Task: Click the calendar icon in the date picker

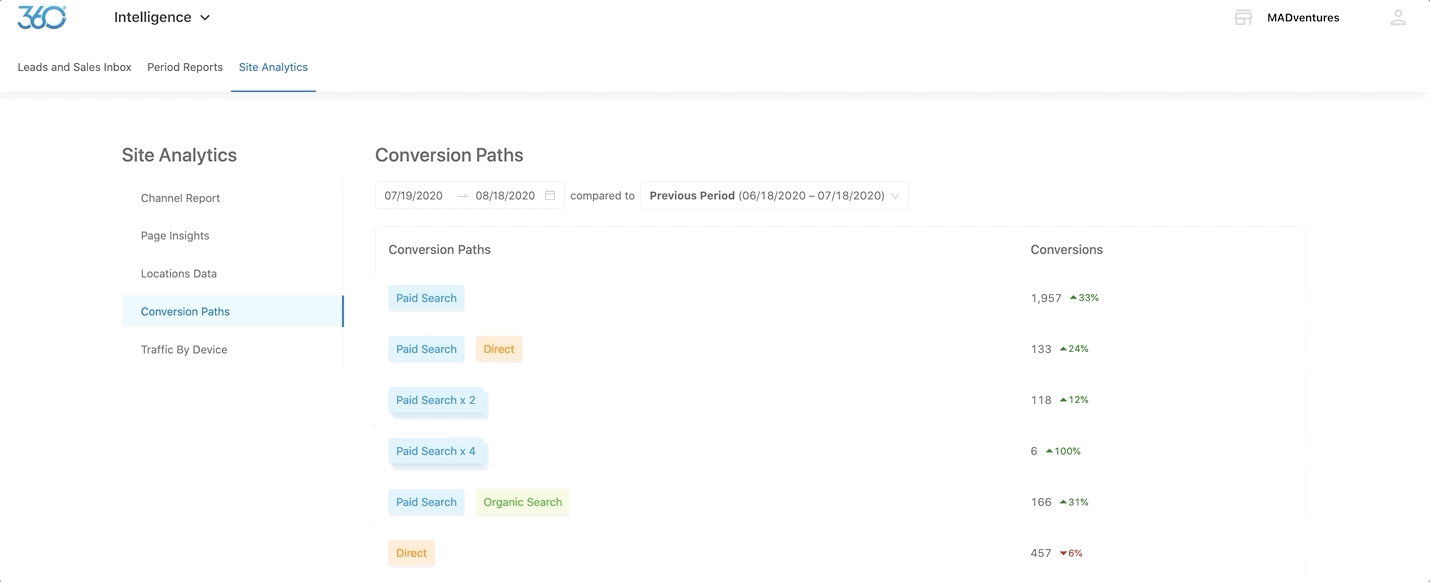Action: [x=549, y=195]
